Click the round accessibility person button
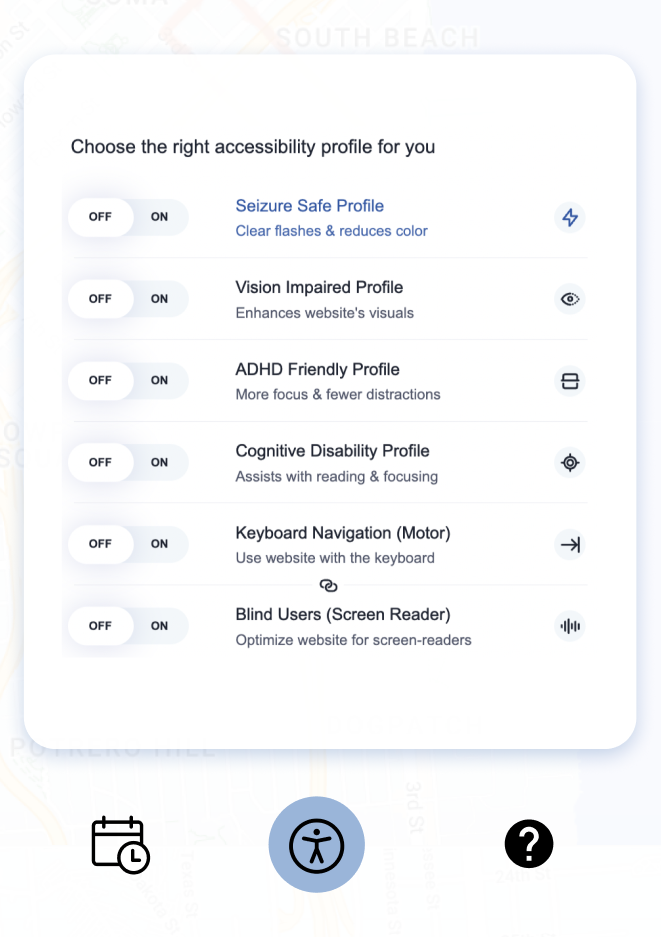 [x=317, y=845]
